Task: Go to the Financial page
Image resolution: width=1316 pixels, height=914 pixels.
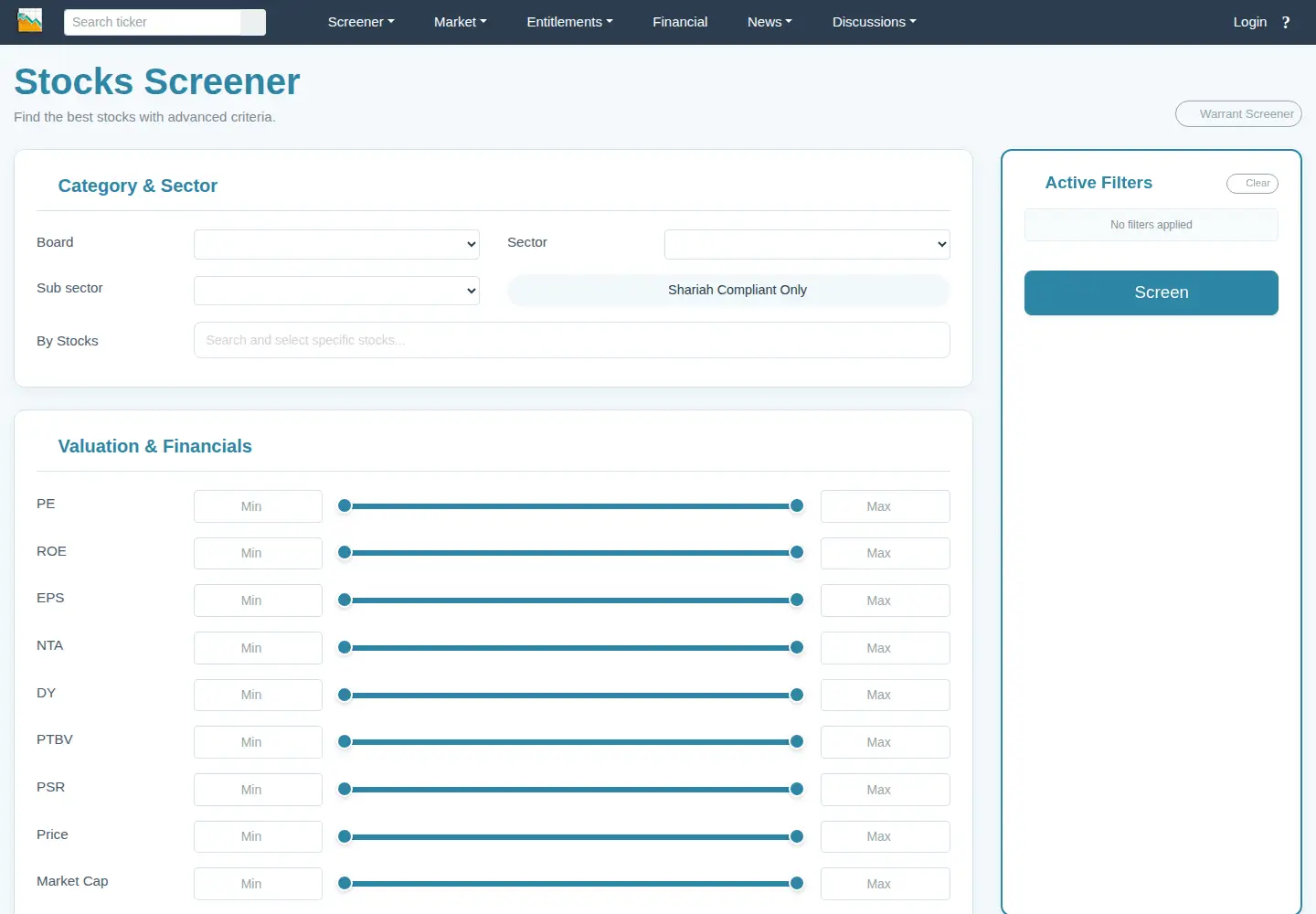Action: pos(680,22)
